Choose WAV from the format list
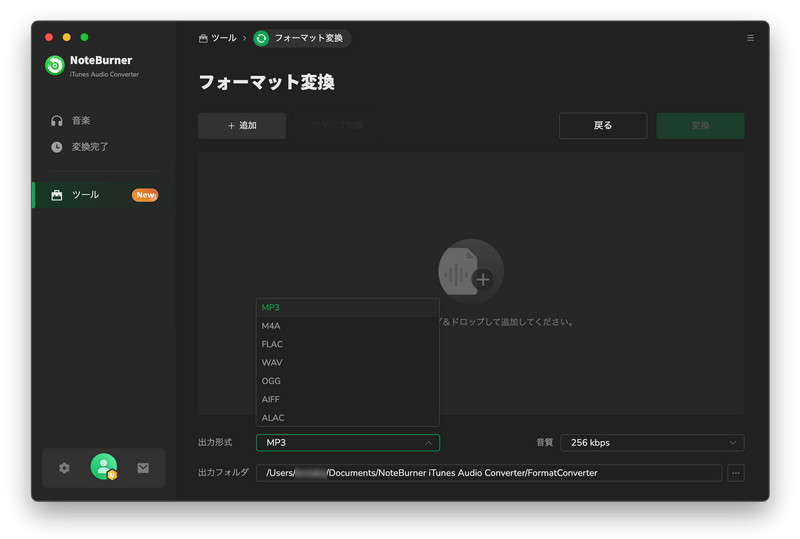 point(347,362)
